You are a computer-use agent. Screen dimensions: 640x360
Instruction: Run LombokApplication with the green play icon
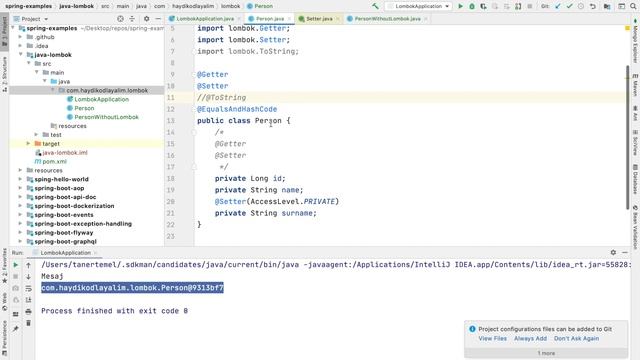coord(460,6)
